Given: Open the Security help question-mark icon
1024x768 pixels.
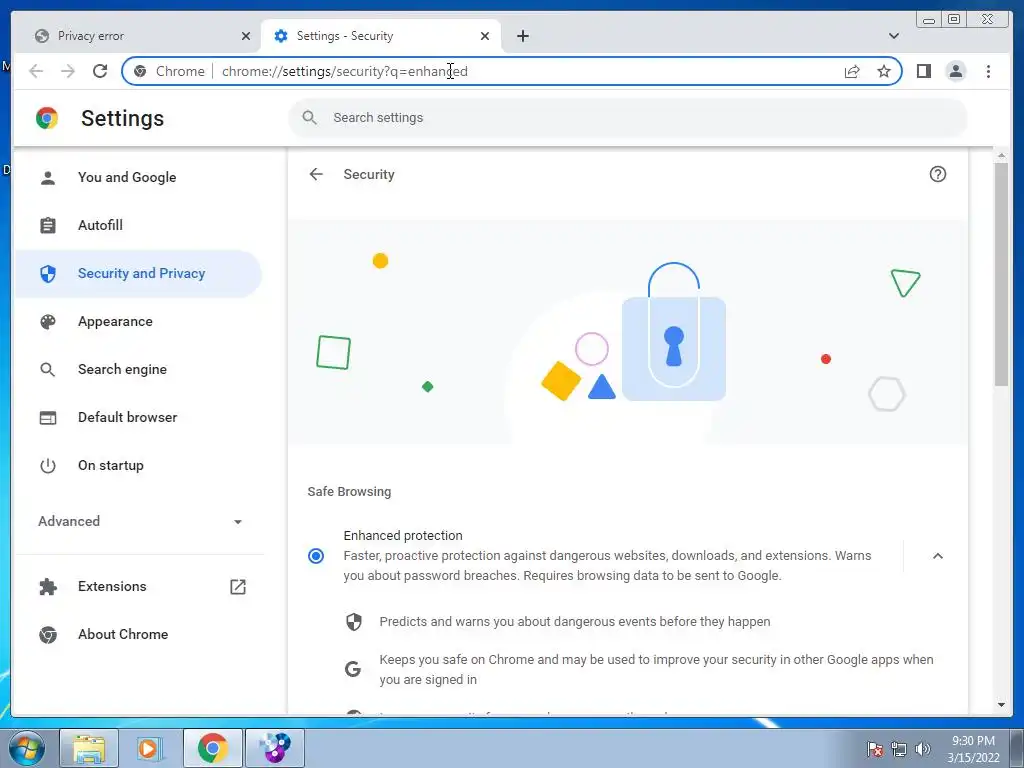Looking at the screenshot, I should 938,174.
